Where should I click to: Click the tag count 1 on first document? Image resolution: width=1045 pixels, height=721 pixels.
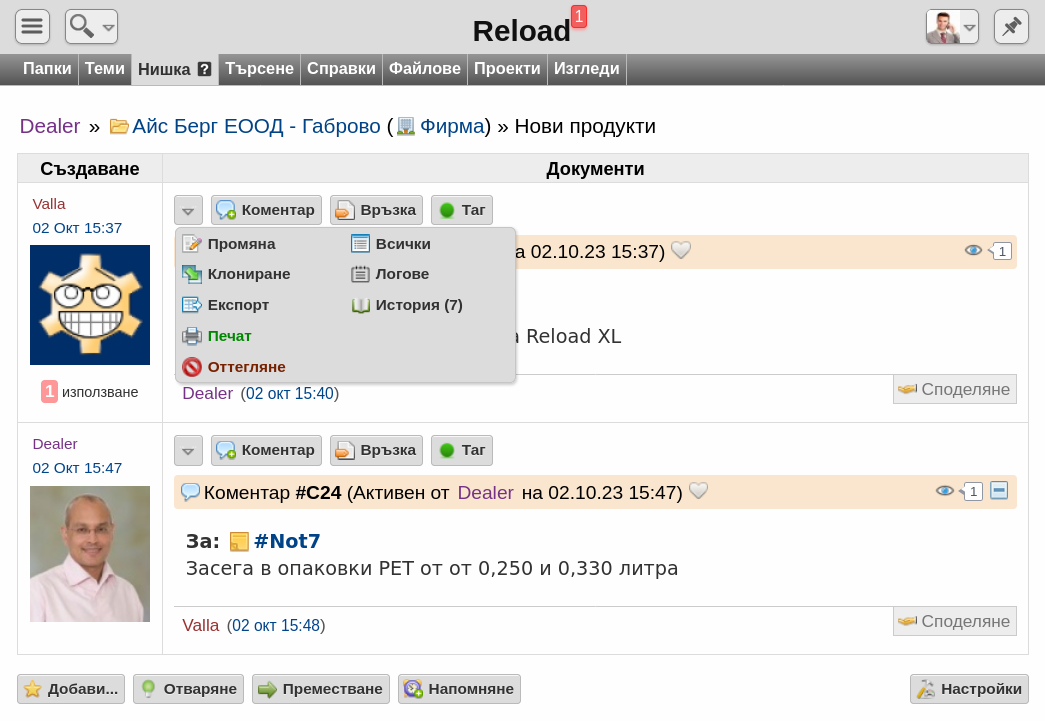click(x=1000, y=251)
